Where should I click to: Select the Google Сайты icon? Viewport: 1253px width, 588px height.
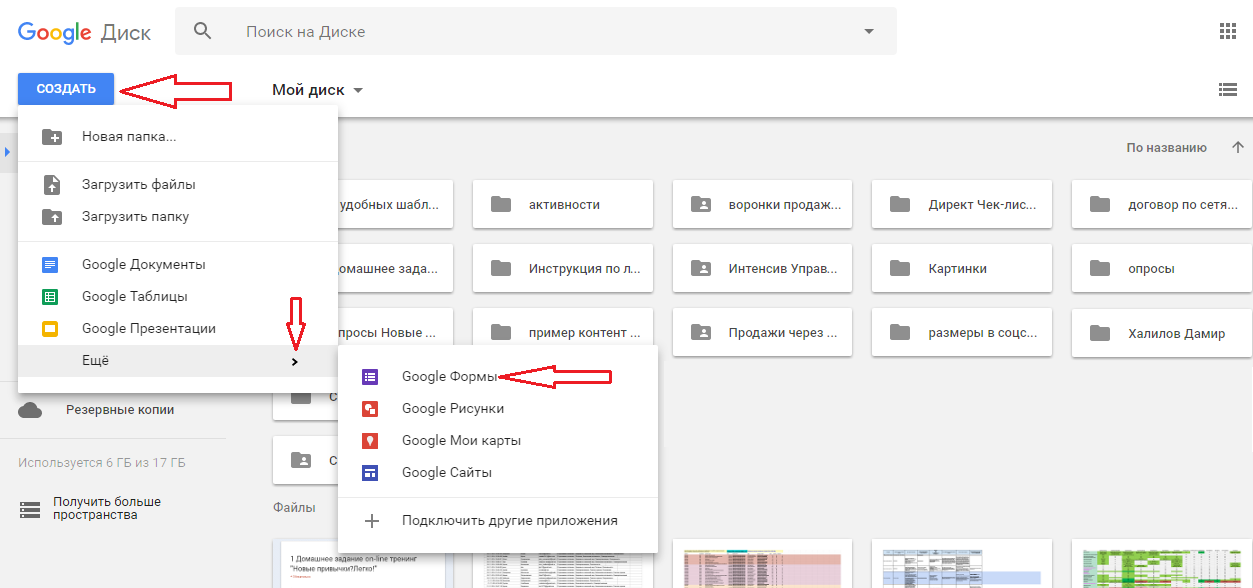(x=370, y=473)
